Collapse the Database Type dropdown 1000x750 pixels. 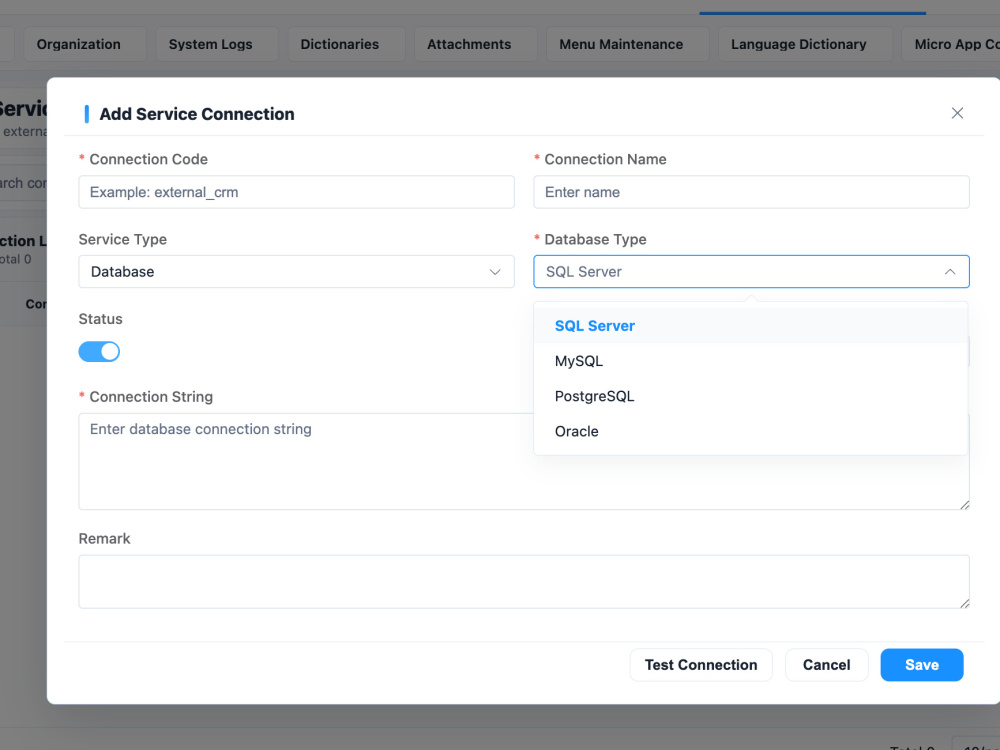click(x=751, y=272)
